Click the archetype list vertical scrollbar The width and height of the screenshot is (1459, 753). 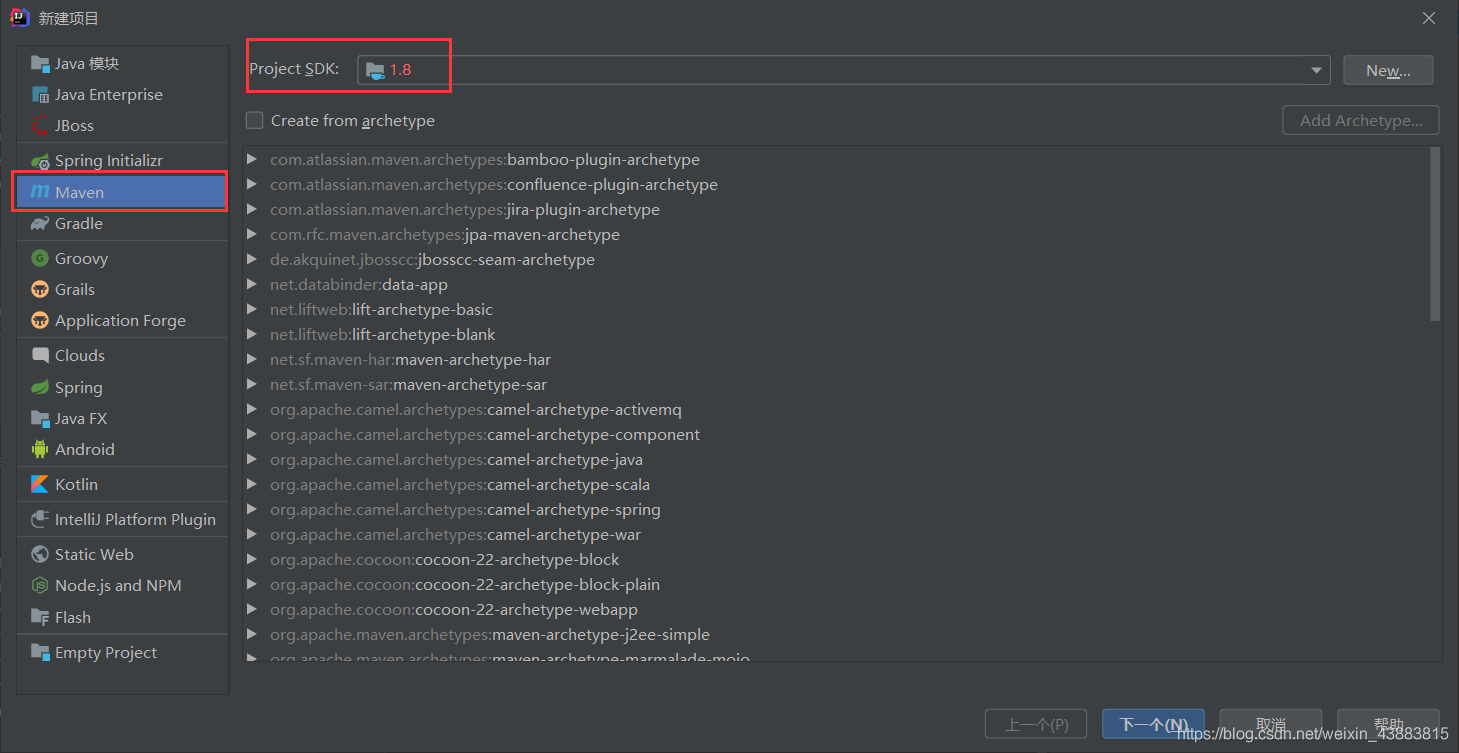coord(1435,234)
